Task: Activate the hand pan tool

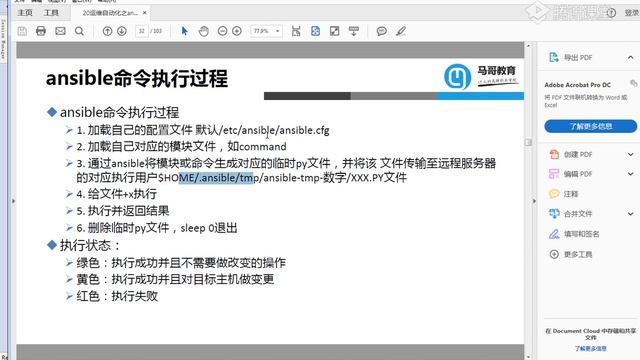Action: (203, 31)
